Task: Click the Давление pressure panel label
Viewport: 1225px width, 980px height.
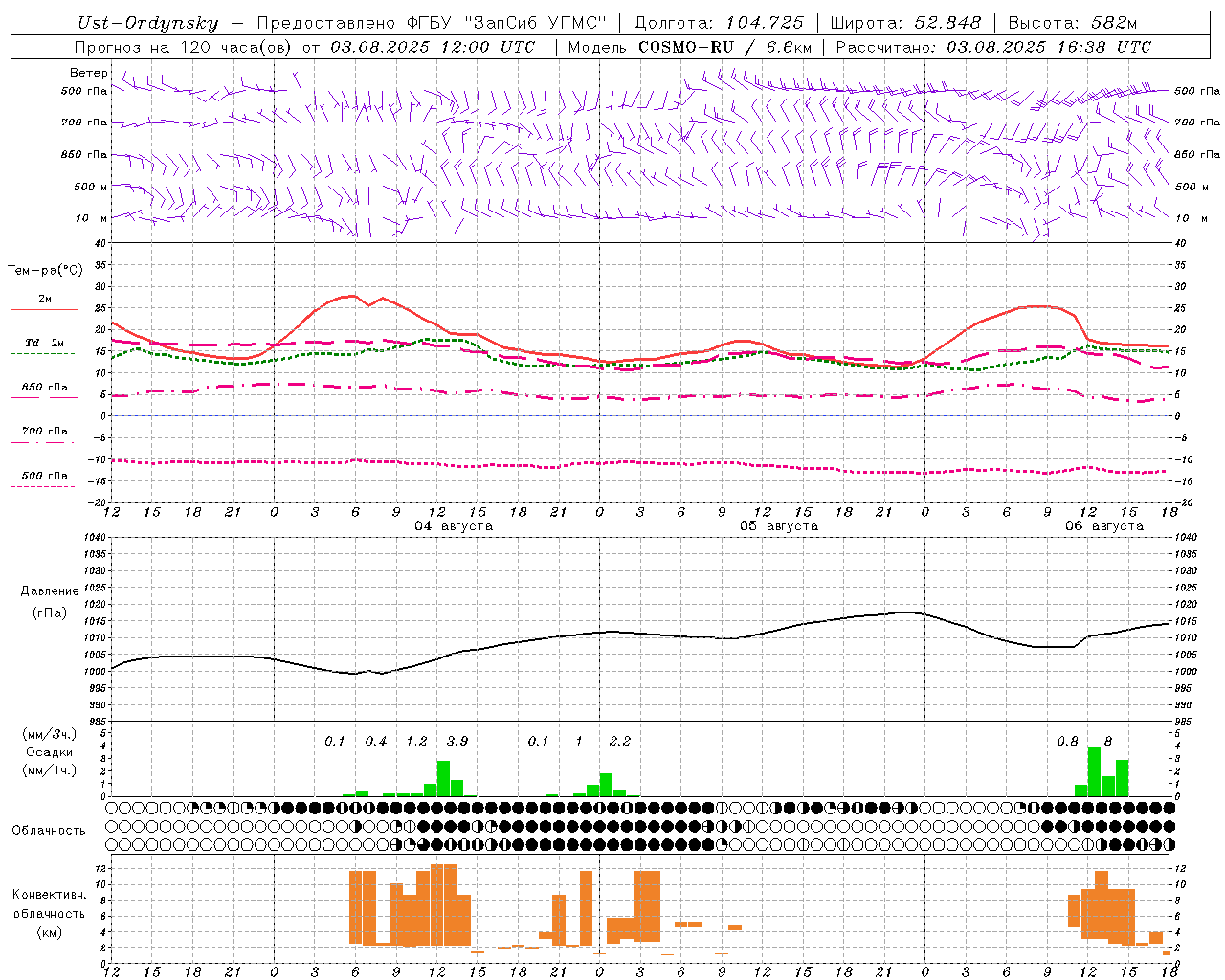Action: pyautogui.click(x=50, y=591)
